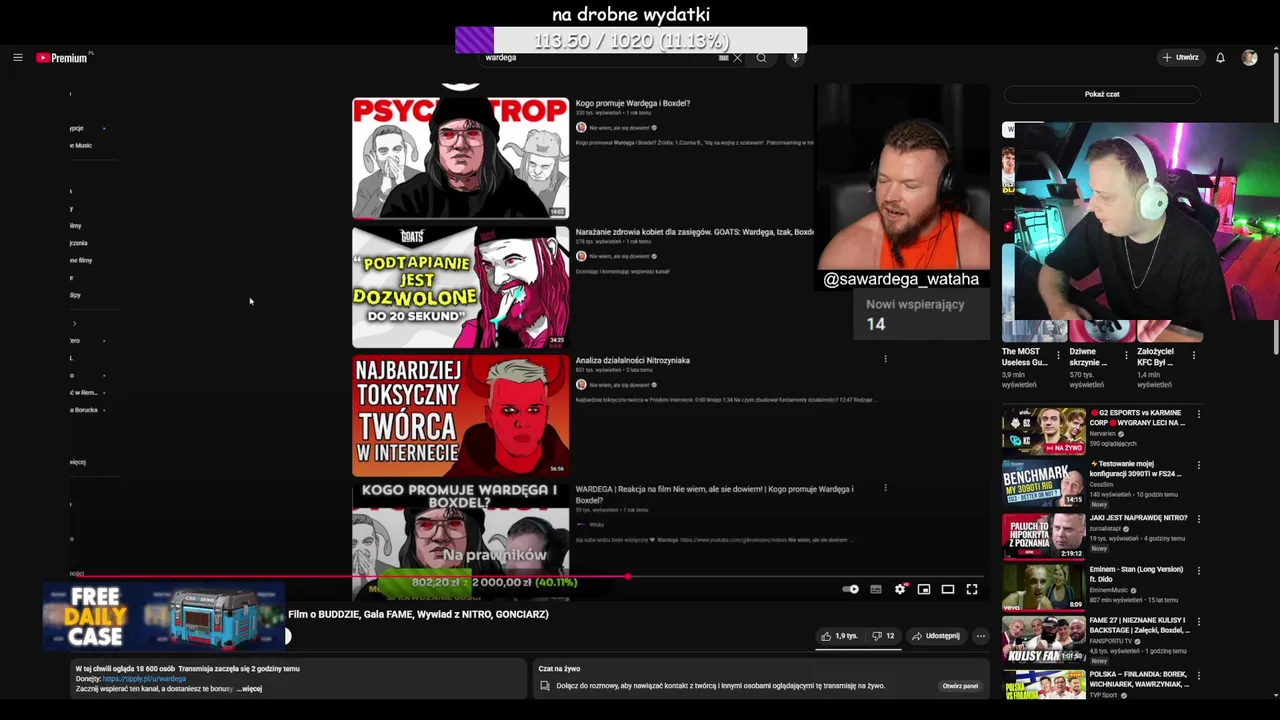Open title Kogo promuje Wardęga i Boxdel?

coord(633,103)
